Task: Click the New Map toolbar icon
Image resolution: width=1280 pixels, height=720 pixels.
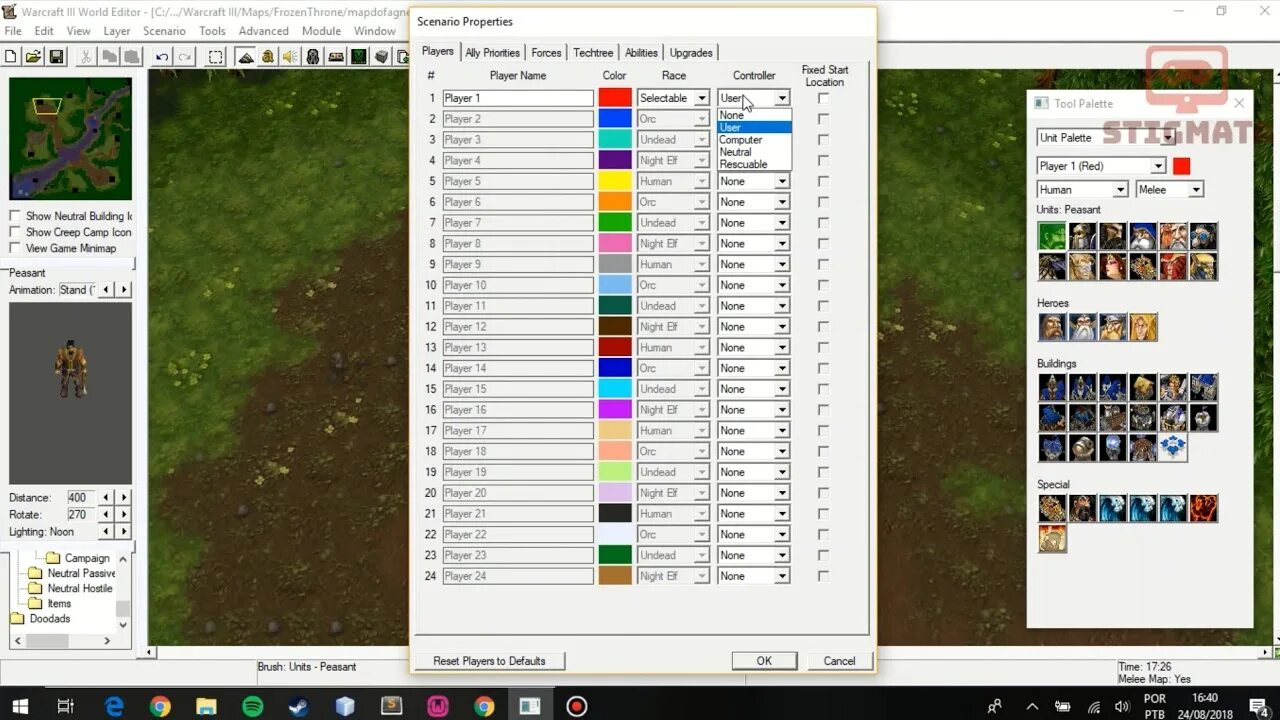Action: pos(12,57)
